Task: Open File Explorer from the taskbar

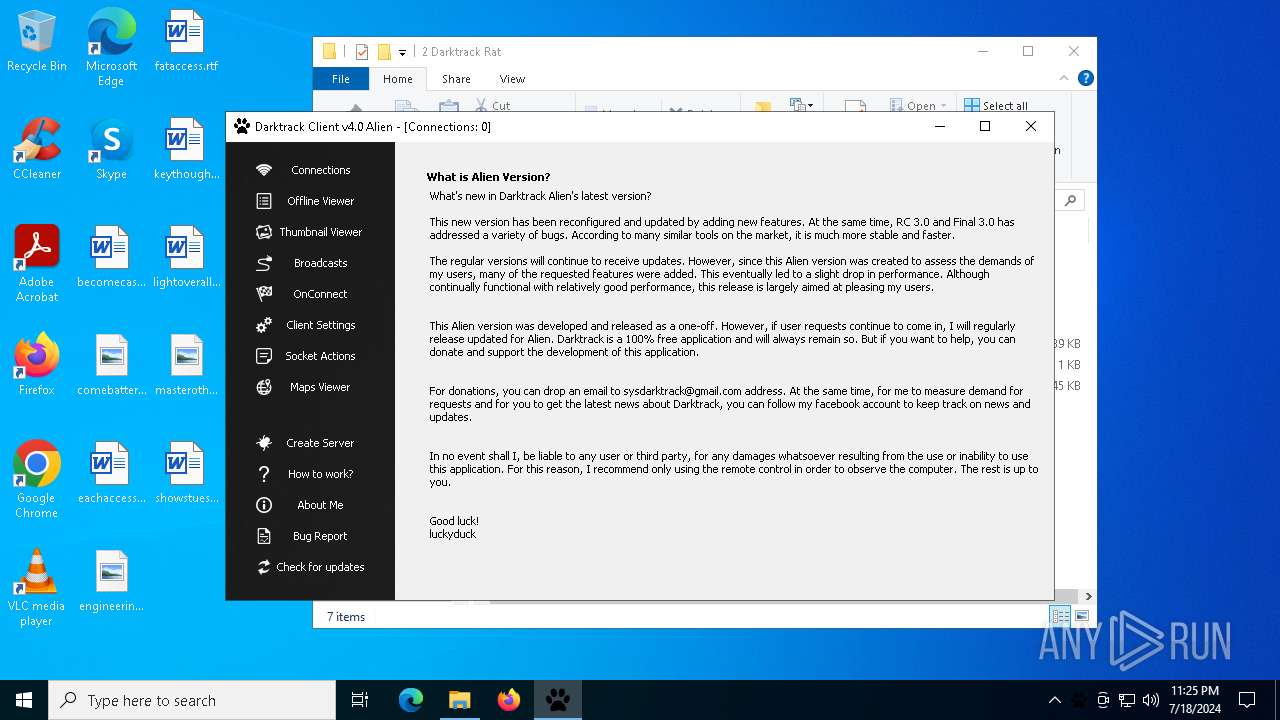Action: pos(459,700)
